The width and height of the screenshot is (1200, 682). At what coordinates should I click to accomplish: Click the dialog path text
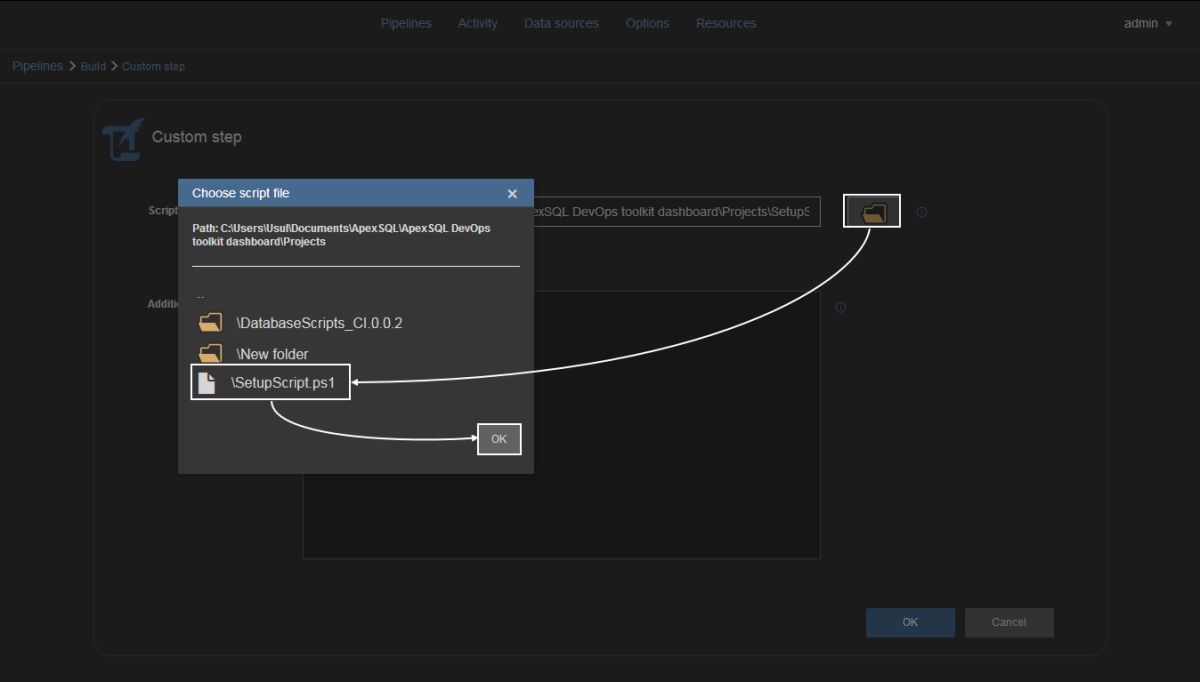click(341, 235)
